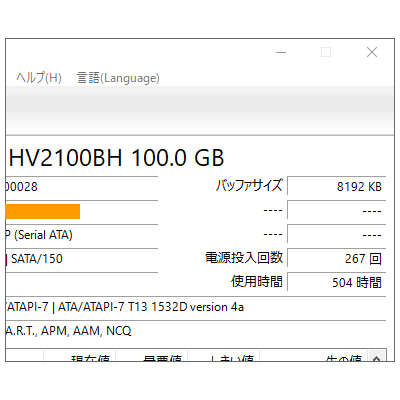Click the 00028 firmware field
400x400 pixels.
click(82, 187)
